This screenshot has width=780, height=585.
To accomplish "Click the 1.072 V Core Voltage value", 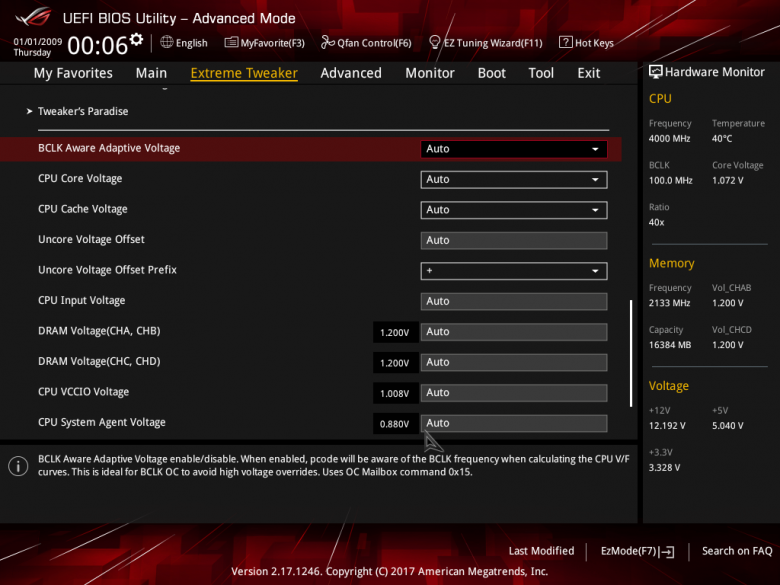I will point(728,181).
